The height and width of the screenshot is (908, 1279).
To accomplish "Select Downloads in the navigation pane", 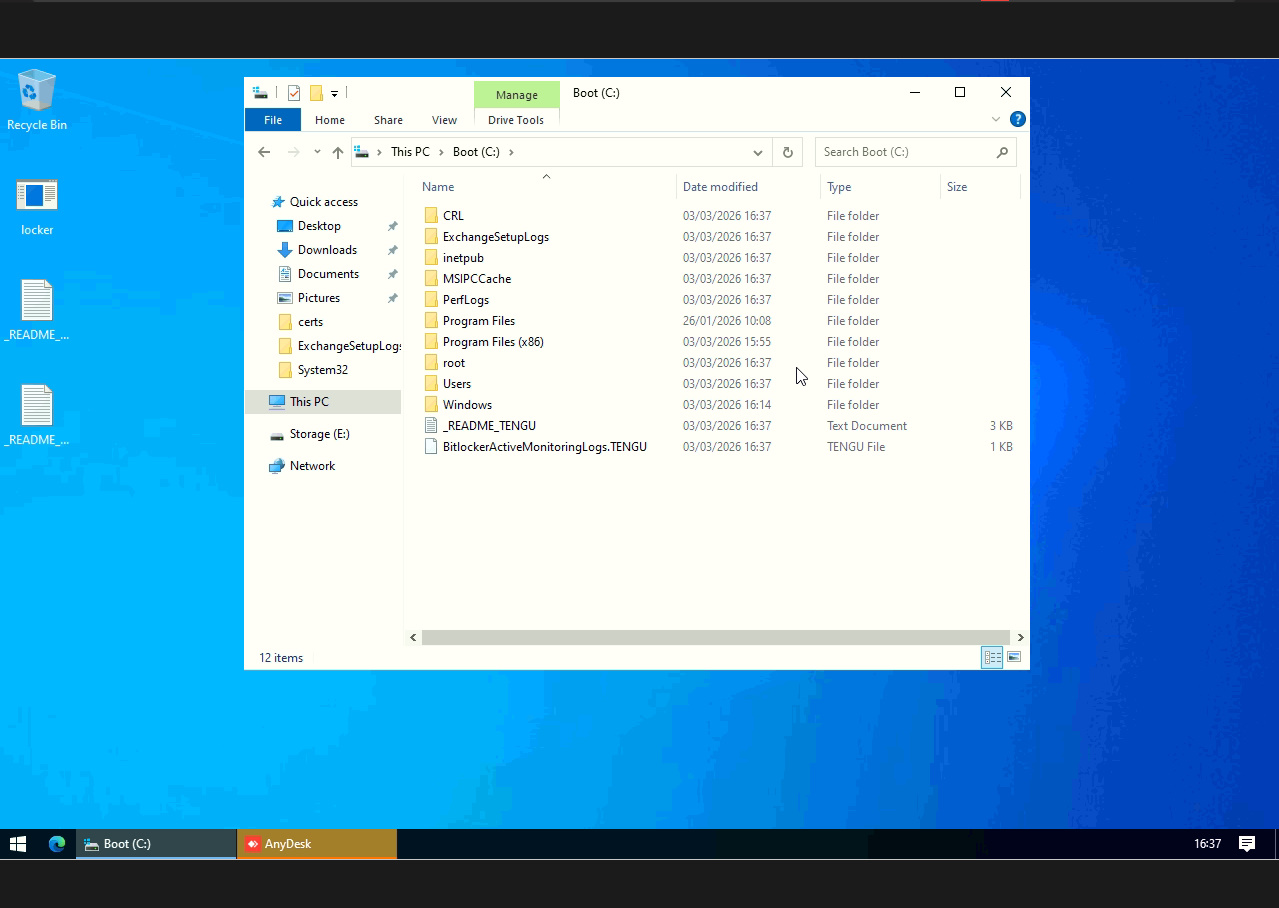I will tap(327, 250).
